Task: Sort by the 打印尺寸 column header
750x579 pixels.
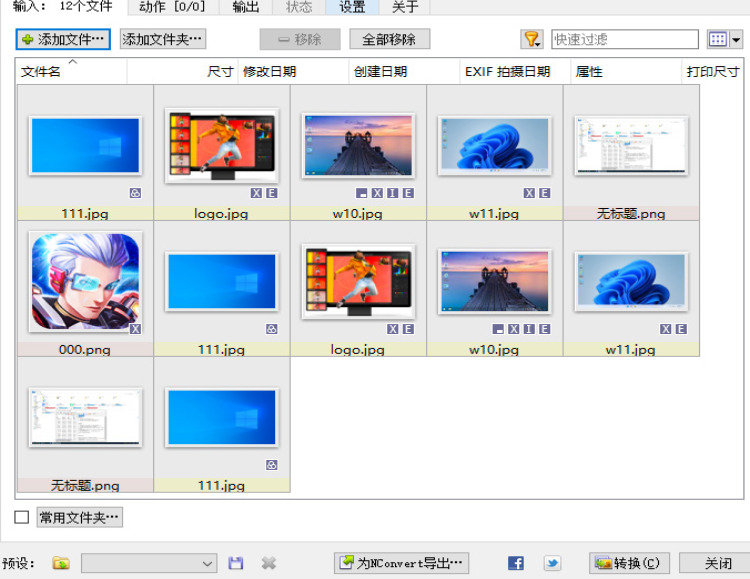Action: 713,72
